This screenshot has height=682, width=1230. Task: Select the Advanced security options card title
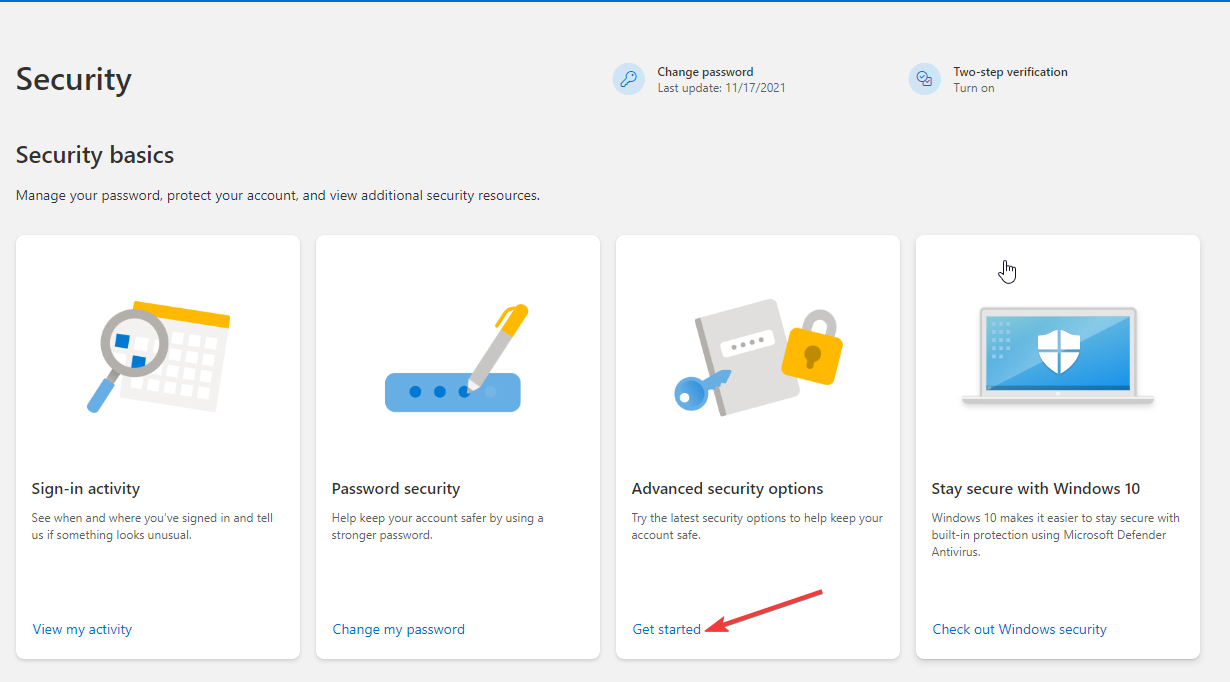pos(728,489)
